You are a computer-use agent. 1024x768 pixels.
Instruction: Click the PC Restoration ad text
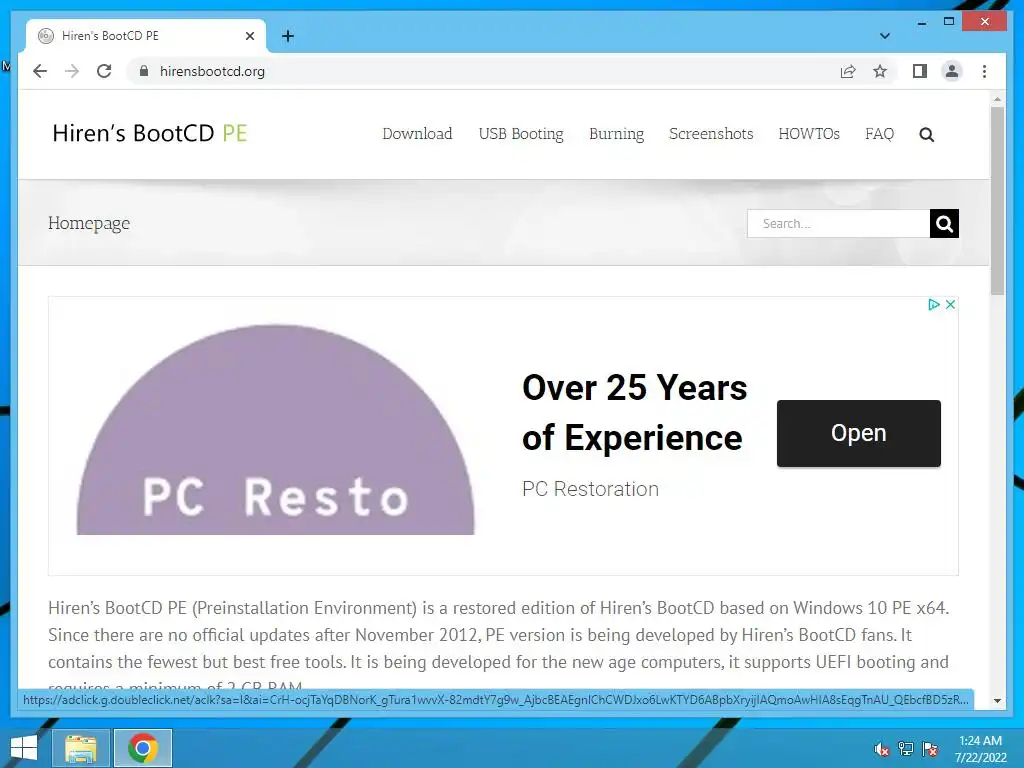pyautogui.click(x=590, y=488)
